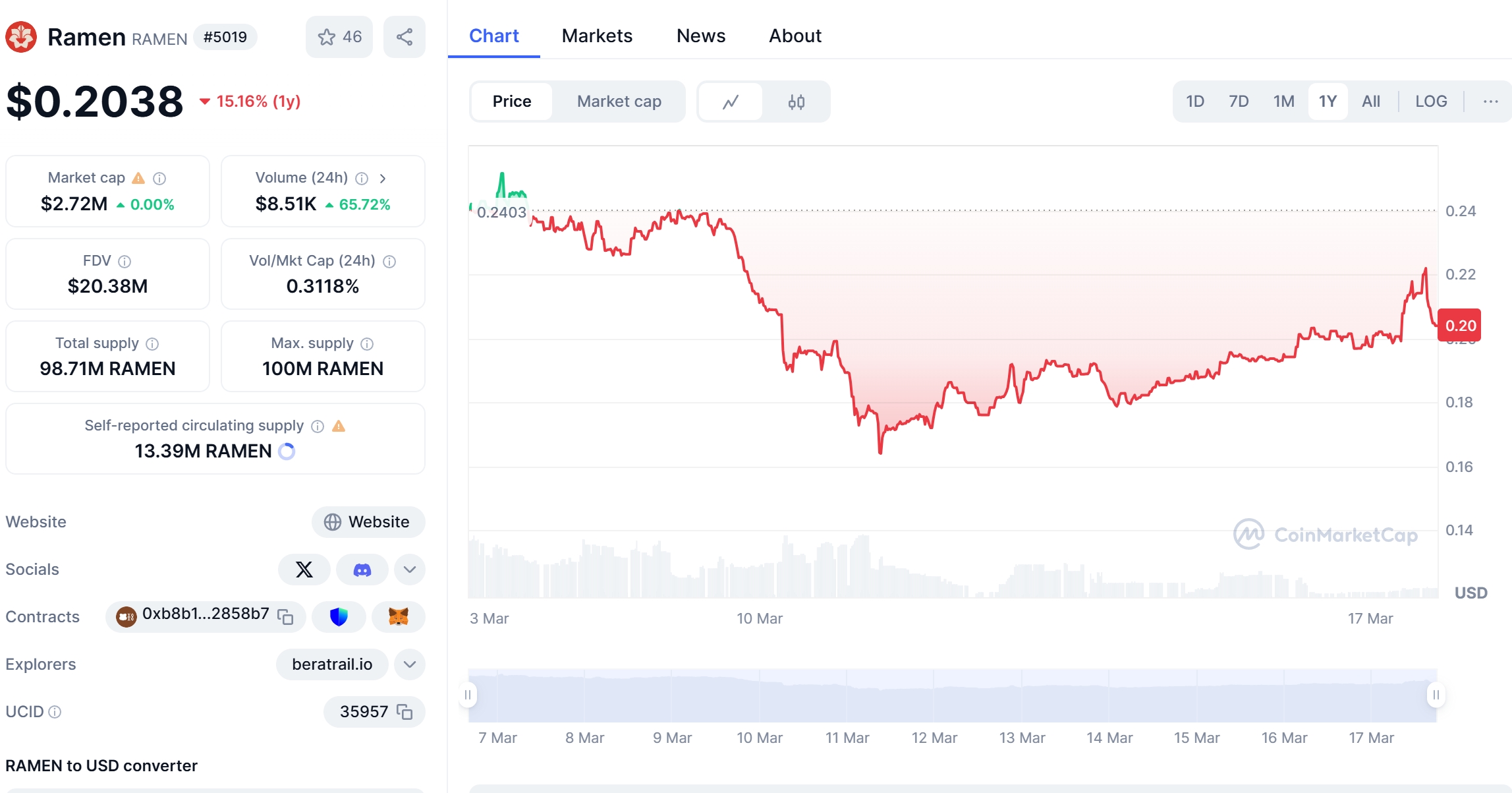The image size is (1512, 793).
Task: Open Volume (24h) info icon
Action: [x=362, y=178]
